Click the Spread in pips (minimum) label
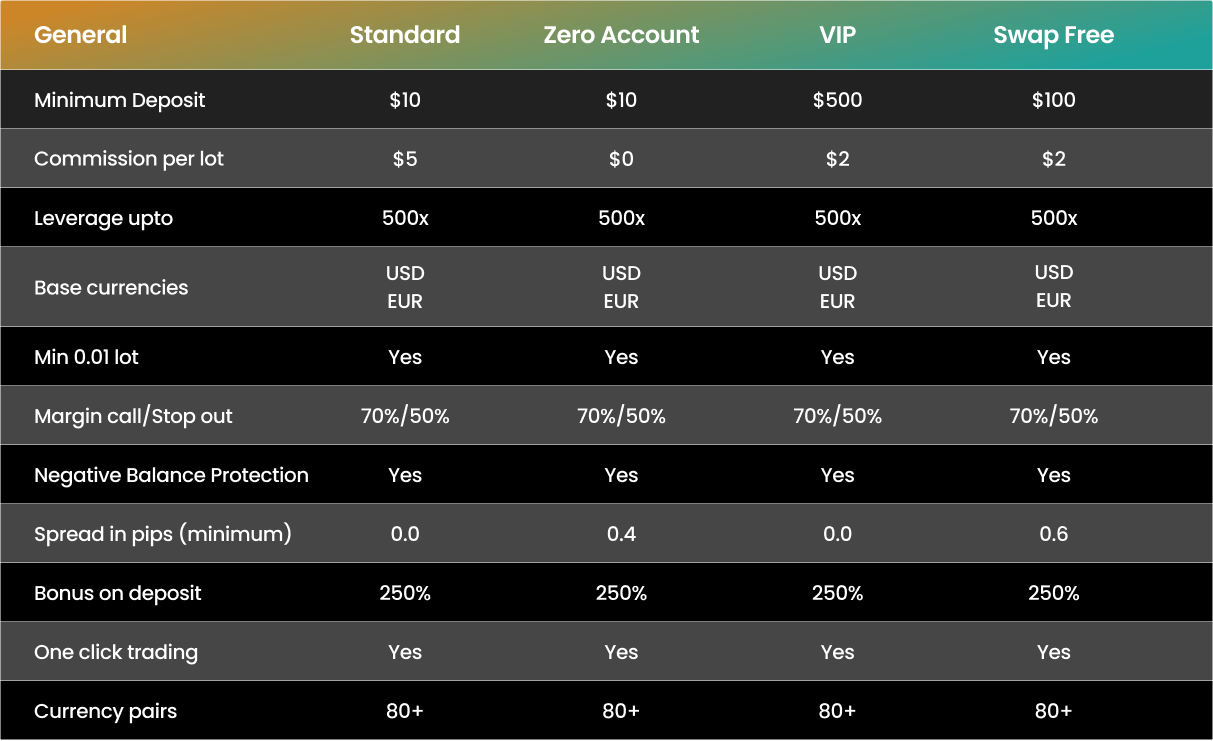Viewport: 1213px width, 741px height. [163, 534]
